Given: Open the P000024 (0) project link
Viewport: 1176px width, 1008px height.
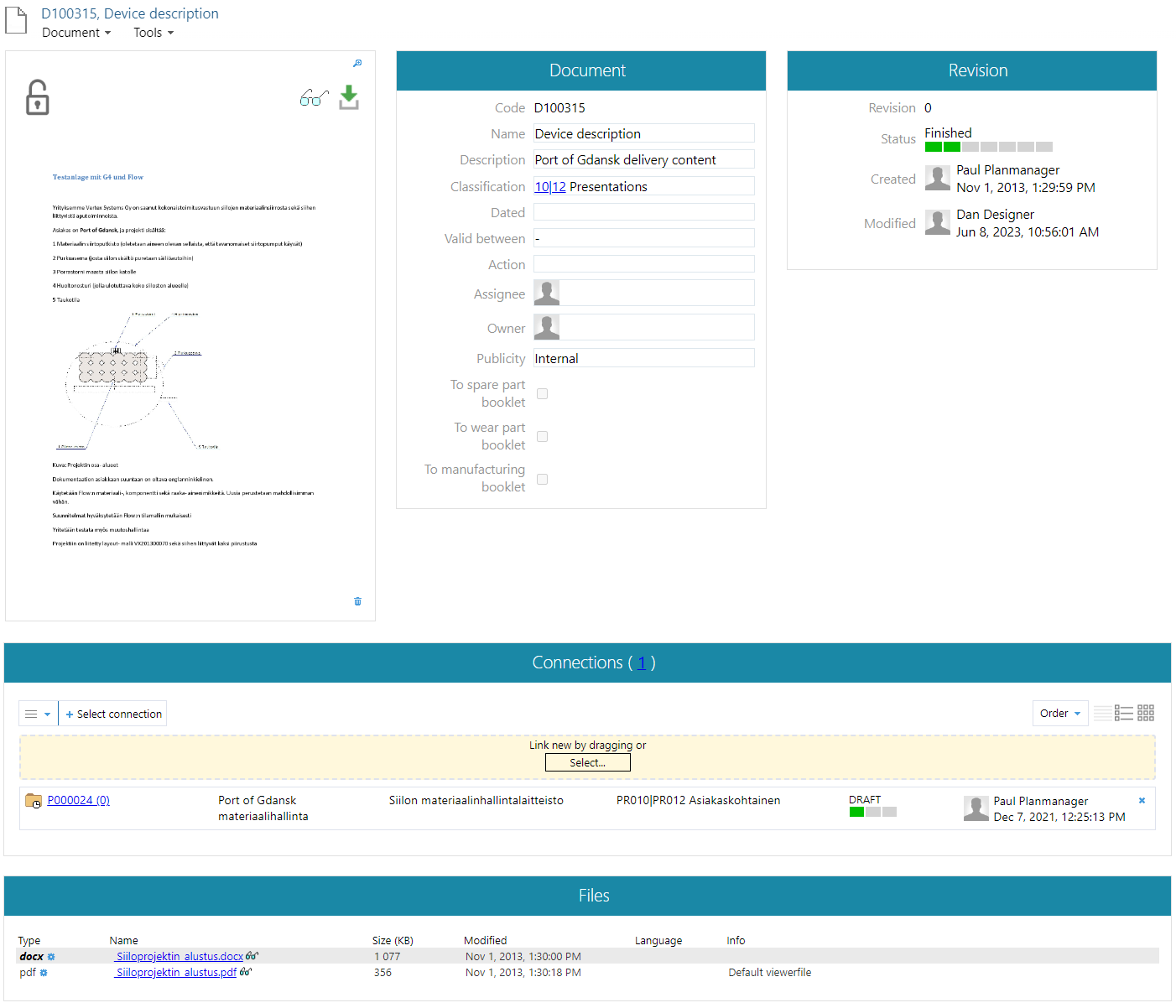Looking at the screenshot, I should coord(78,801).
